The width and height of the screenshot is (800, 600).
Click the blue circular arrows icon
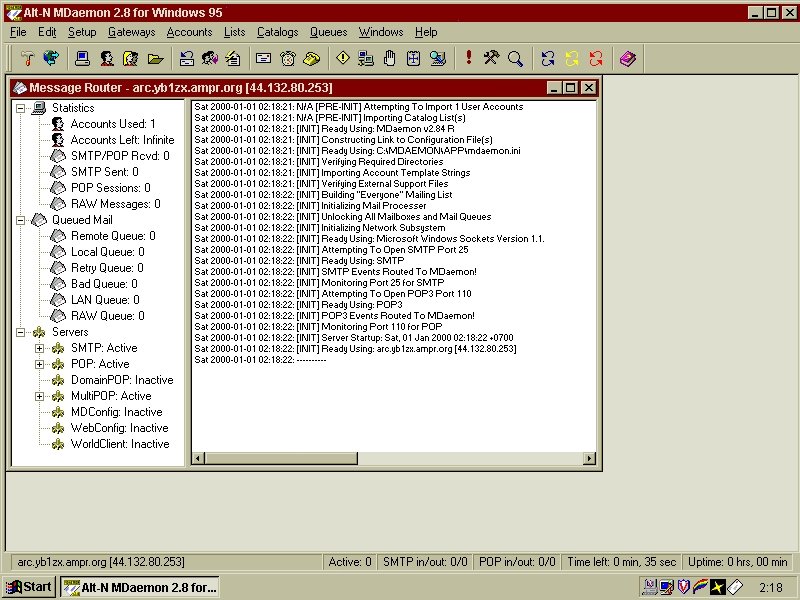pos(547,59)
